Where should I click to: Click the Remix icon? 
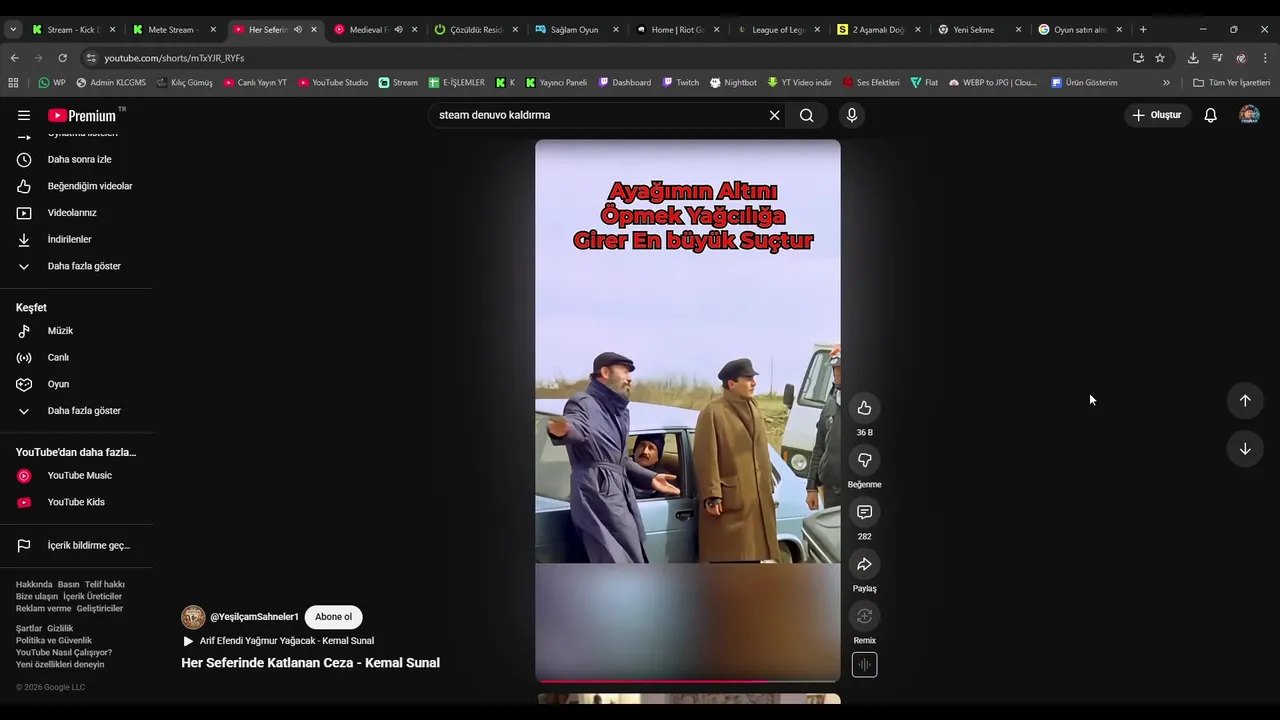(x=864, y=616)
